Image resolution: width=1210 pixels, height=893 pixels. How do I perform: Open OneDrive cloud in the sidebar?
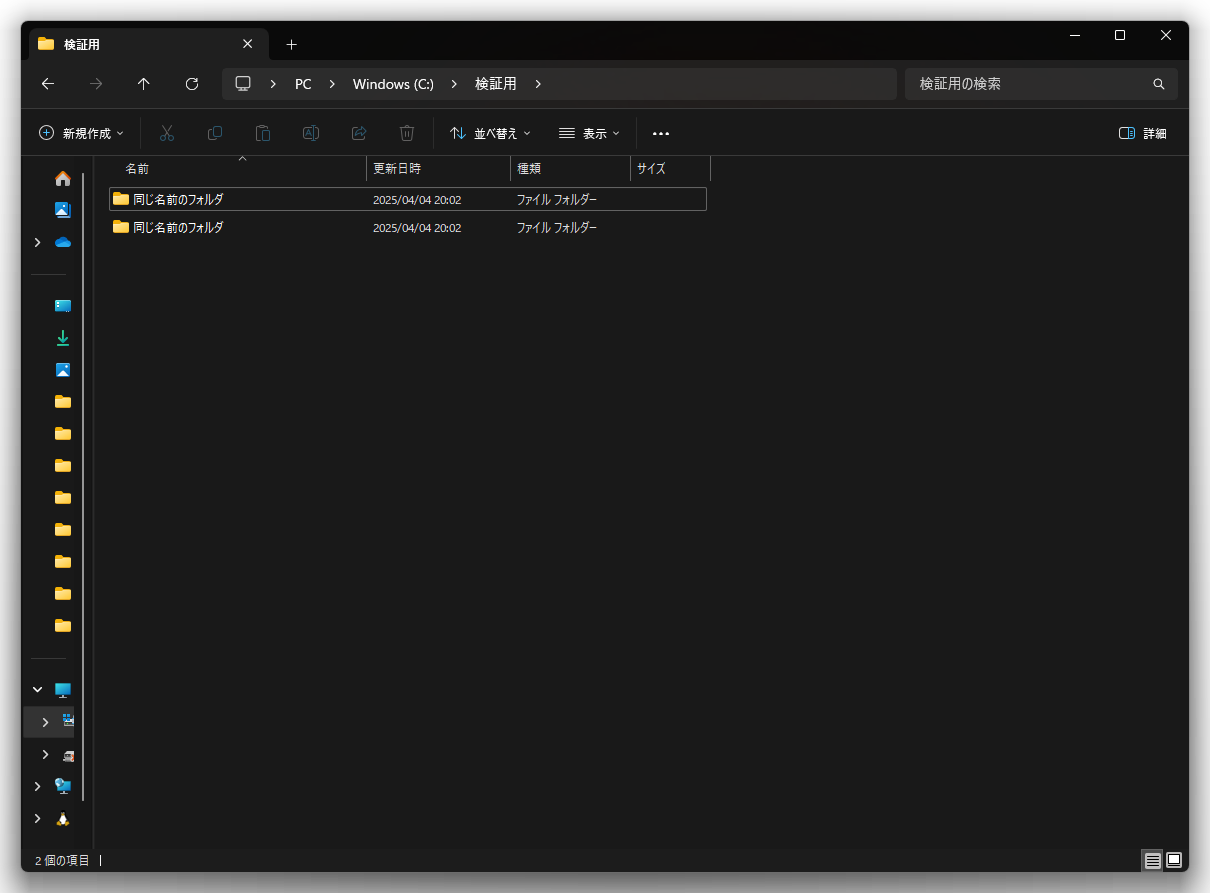pos(63,242)
